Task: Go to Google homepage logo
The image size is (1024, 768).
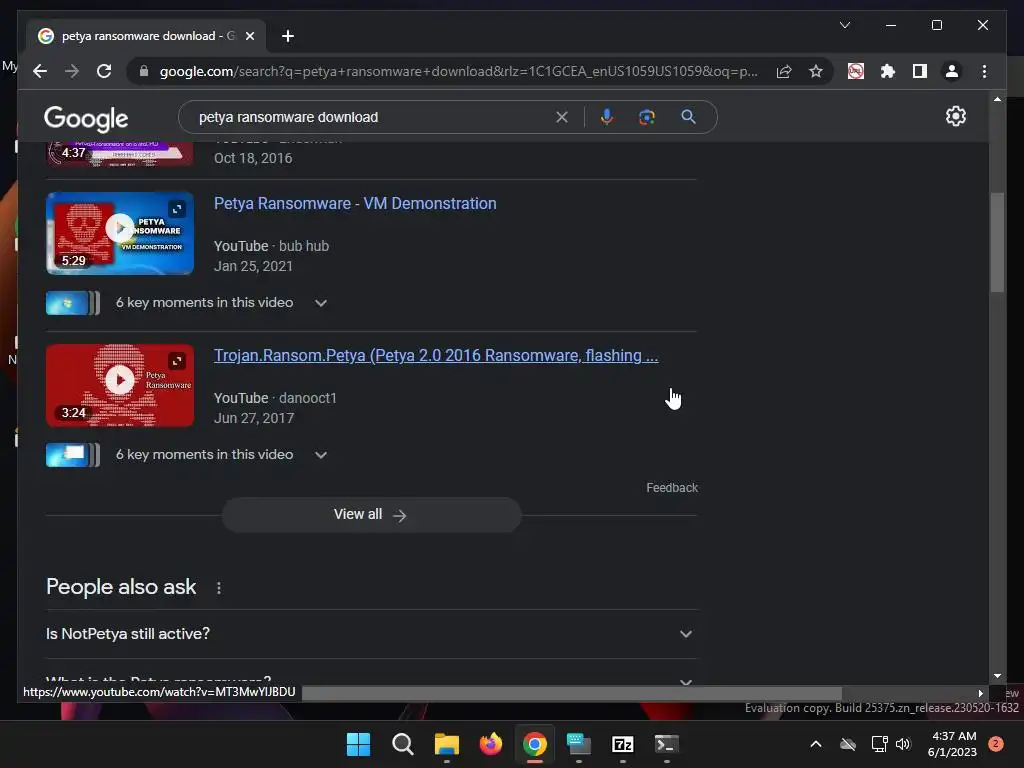Action: pyautogui.click(x=86, y=118)
